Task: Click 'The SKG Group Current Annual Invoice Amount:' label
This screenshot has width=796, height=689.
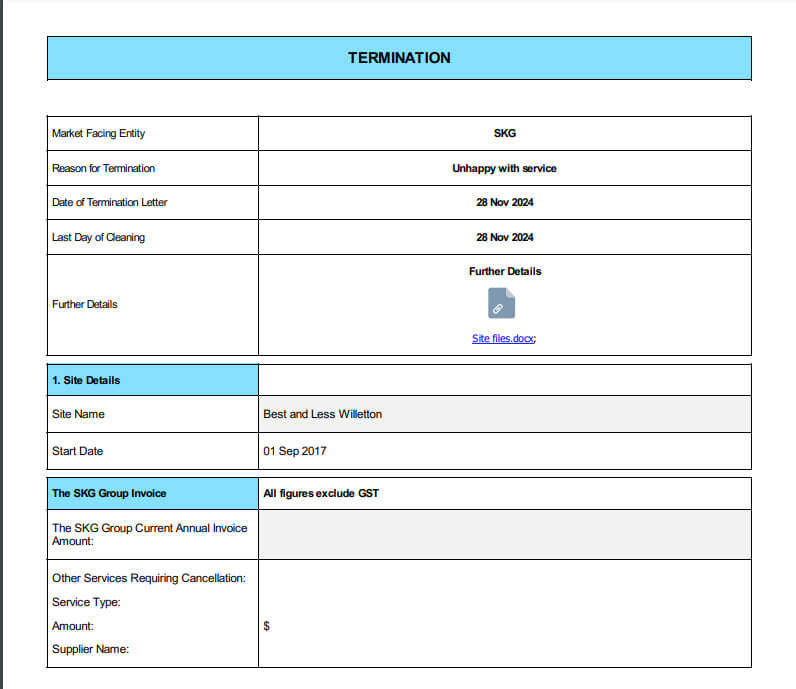Action: (x=149, y=535)
